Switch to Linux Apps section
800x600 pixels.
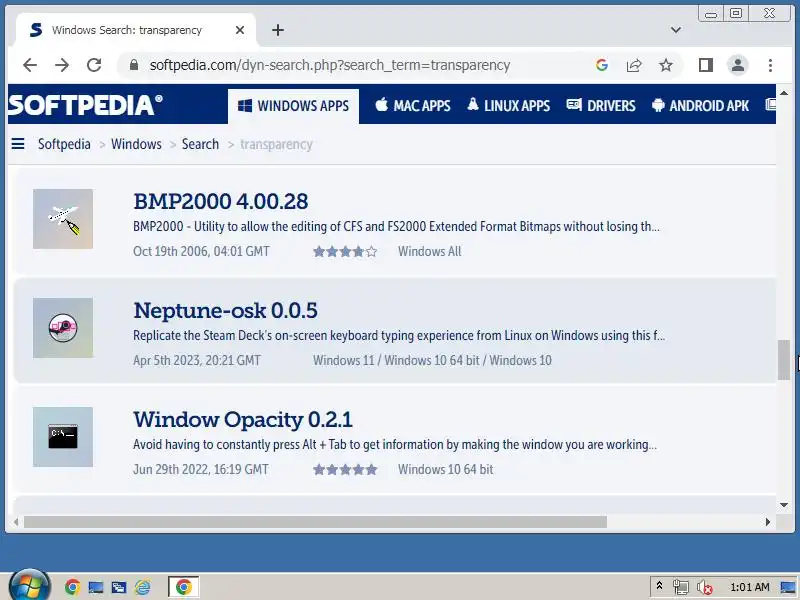click(509, 106)
